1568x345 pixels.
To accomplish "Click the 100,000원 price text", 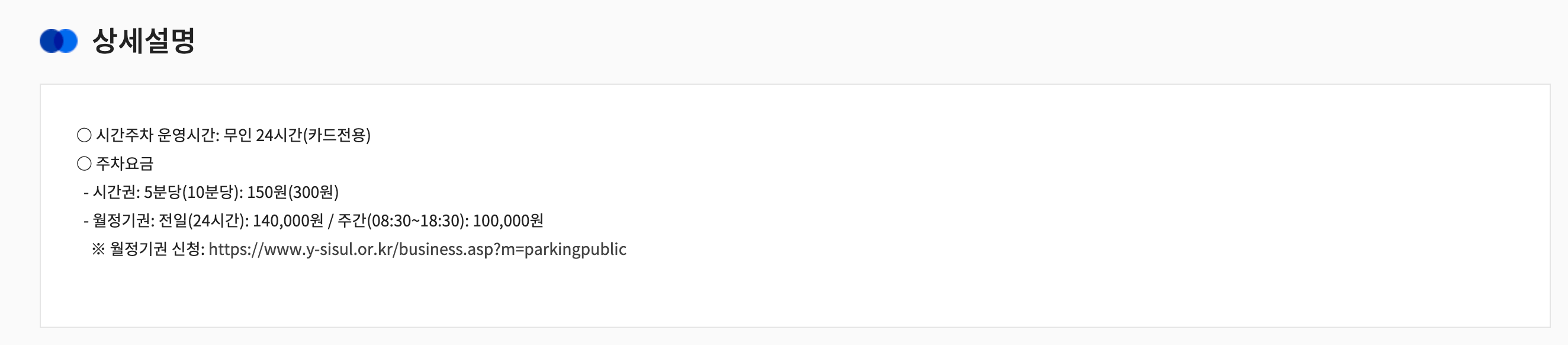I will click(507, 220).
